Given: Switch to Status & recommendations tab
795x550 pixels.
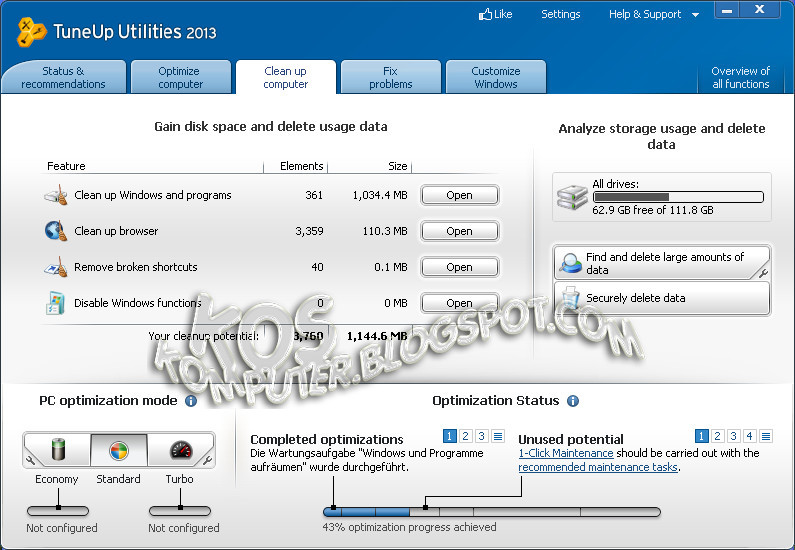Looking at the screenshot, I should pos(63,77).
